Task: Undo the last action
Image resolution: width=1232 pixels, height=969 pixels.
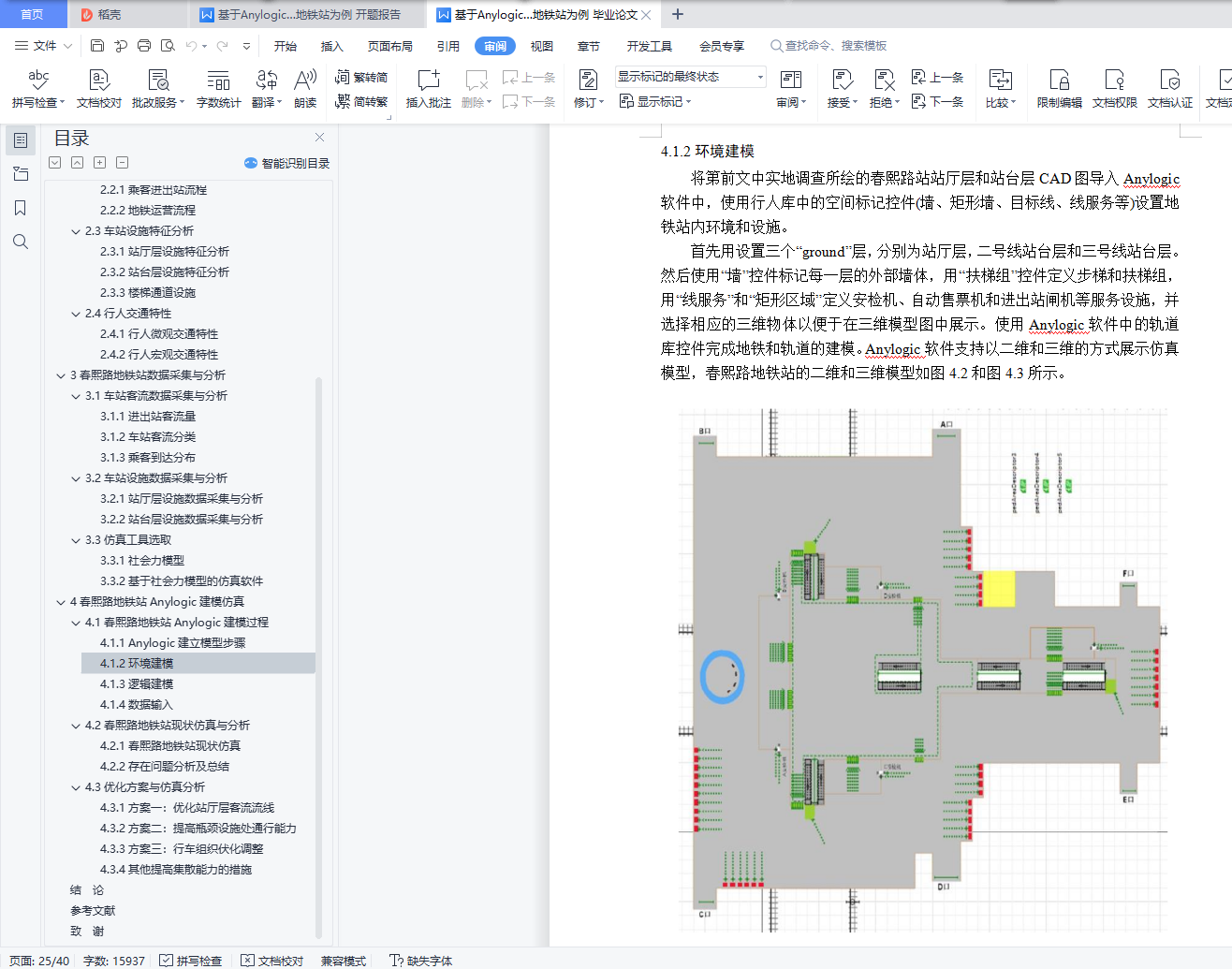Action: [x=191, y=45]
